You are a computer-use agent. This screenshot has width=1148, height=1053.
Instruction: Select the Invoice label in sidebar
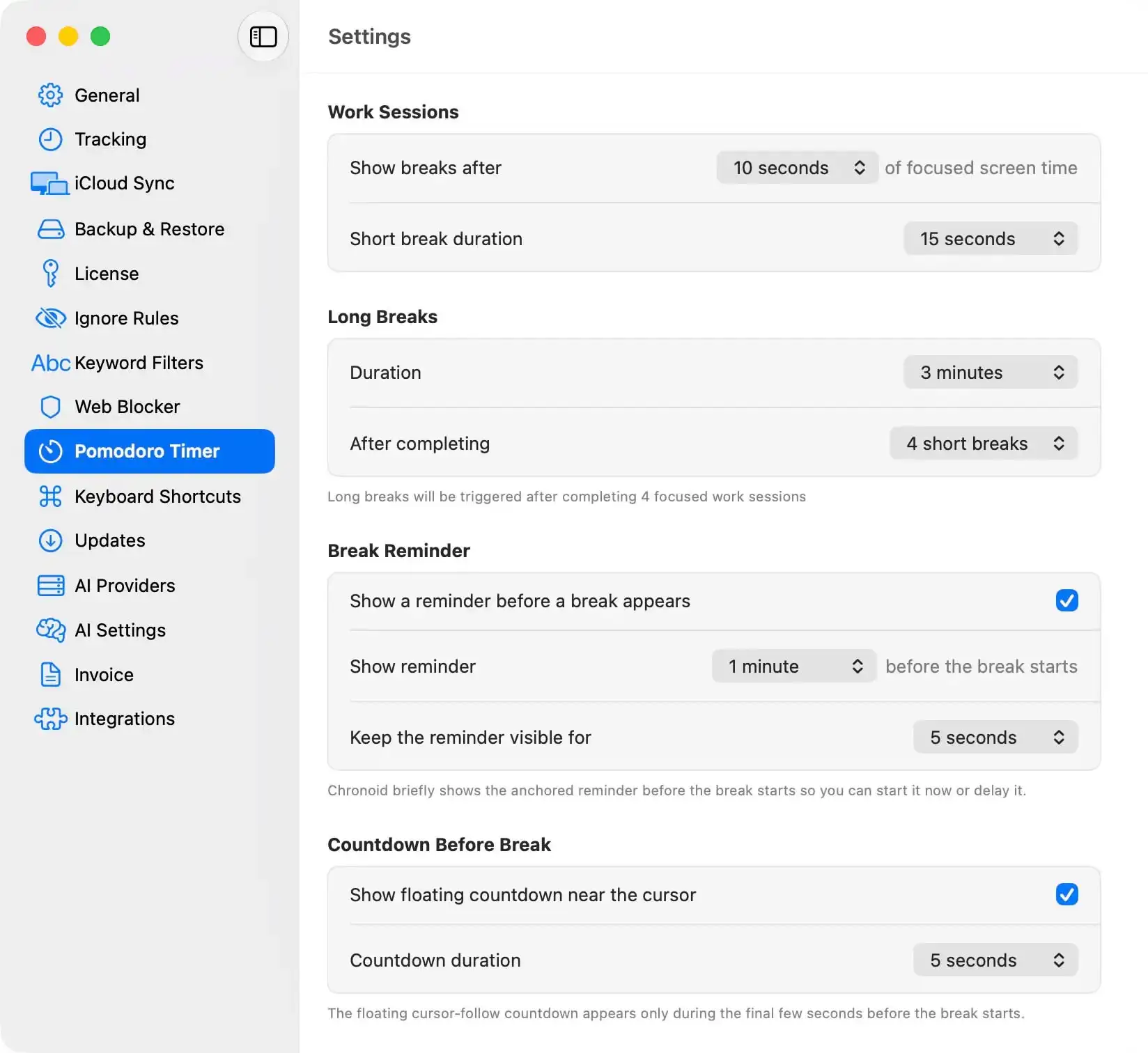104,675
